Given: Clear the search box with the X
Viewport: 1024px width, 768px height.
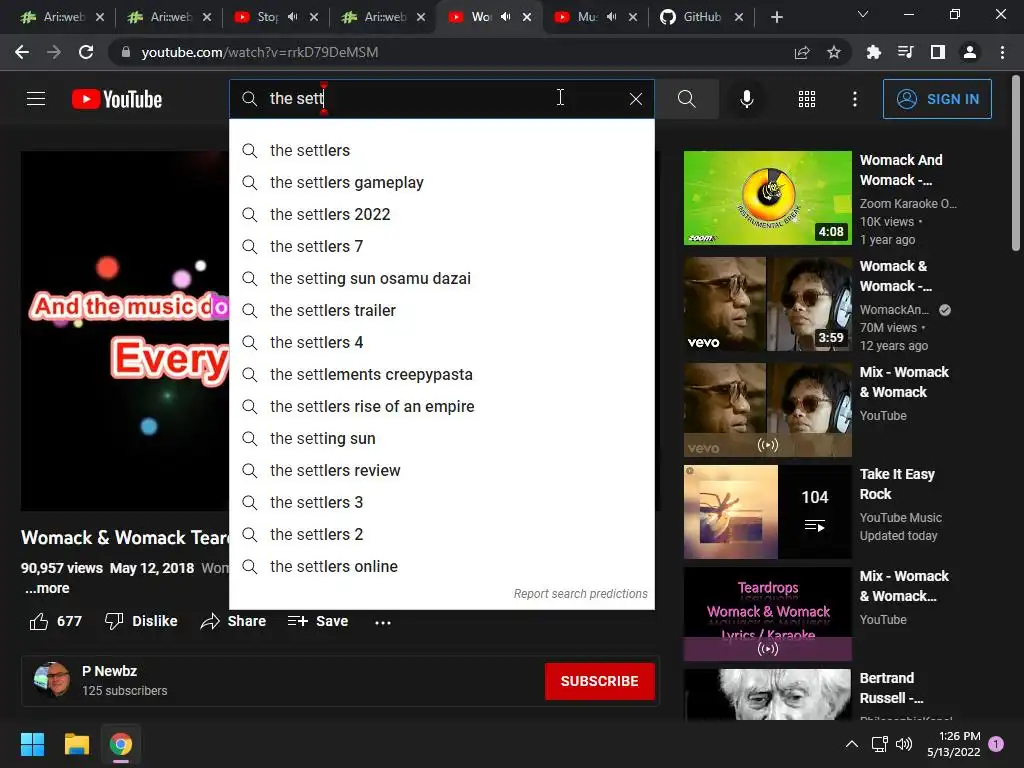Looking at the screenshot, I should [635, 99].
